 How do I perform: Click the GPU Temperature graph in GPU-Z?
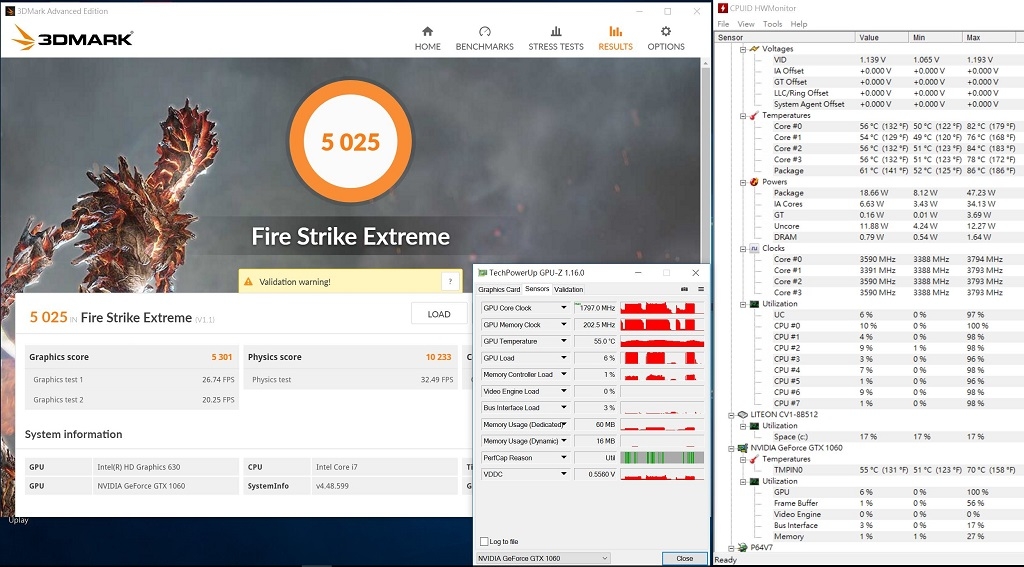tap(662, 341)
